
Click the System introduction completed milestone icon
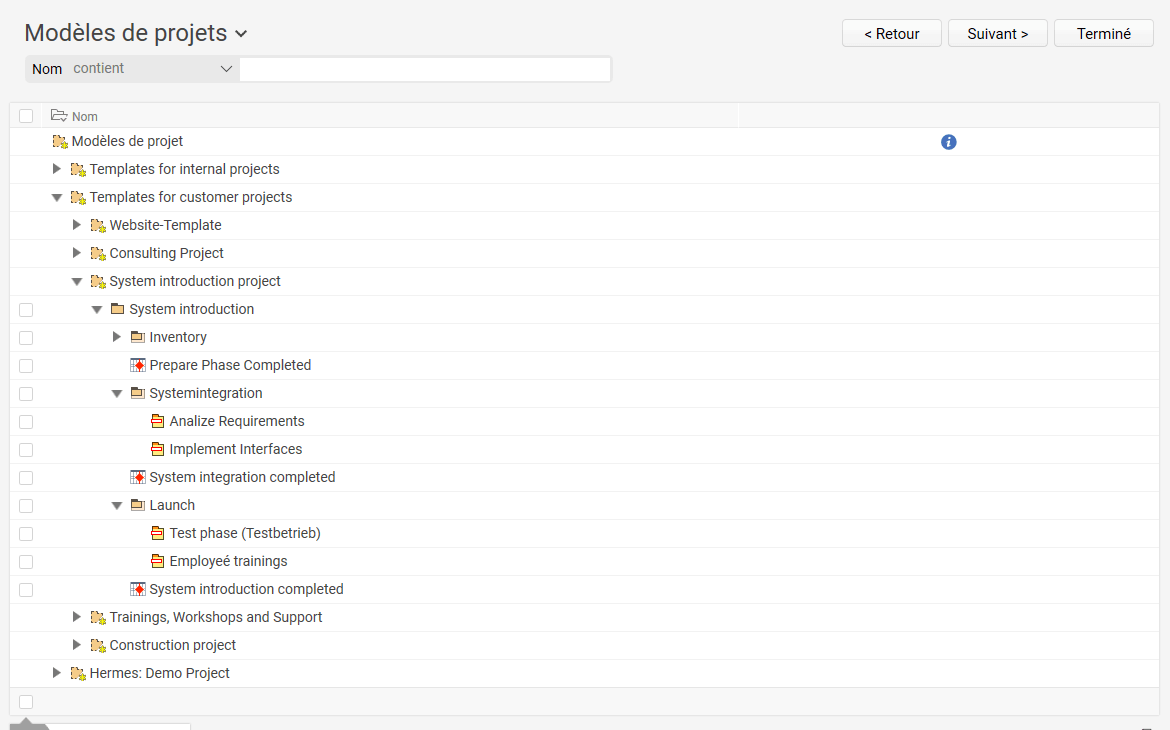pos(138,589)
